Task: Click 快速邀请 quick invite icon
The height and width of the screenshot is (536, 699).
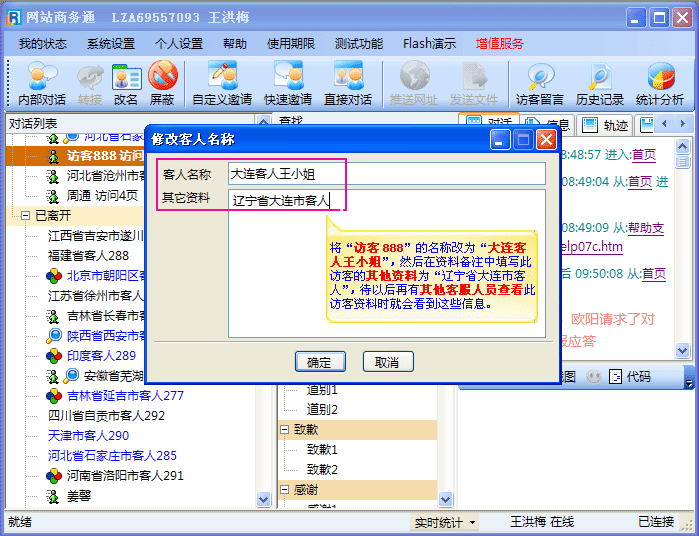Action: tap(288, 83)
